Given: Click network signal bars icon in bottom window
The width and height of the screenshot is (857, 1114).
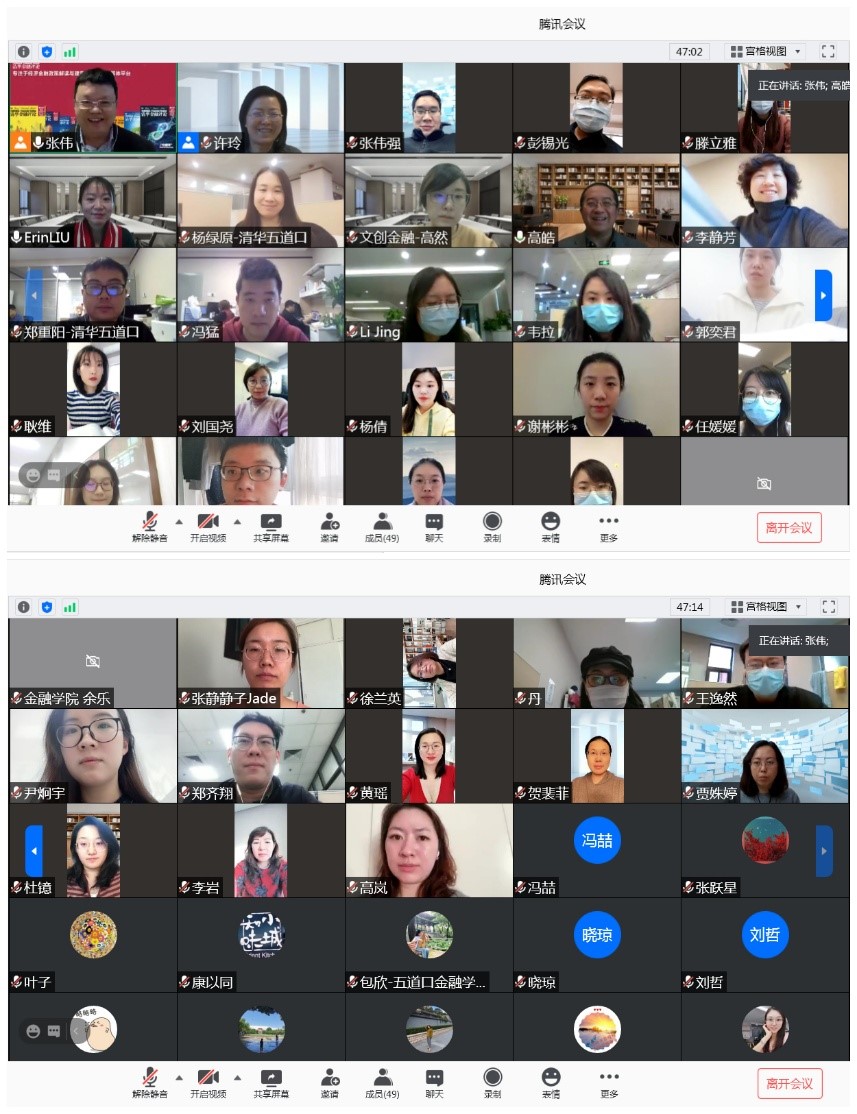Looking at the screenshot, I should click(70, 607).
